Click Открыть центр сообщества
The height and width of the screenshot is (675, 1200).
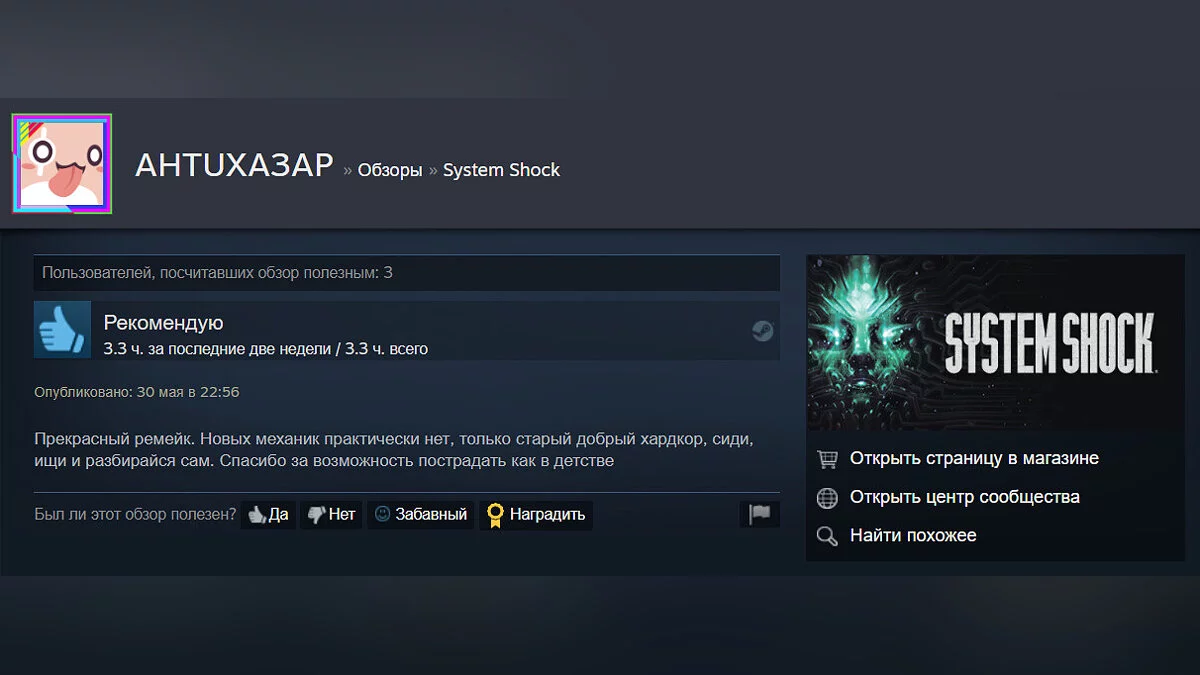click(965, 497)
